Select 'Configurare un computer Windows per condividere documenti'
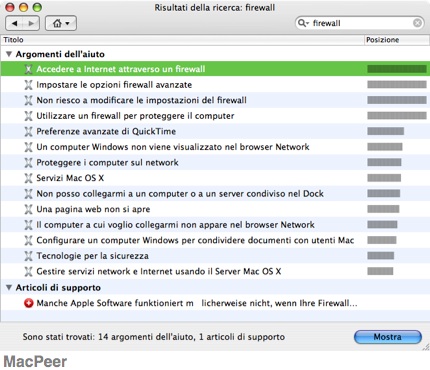 click(x=195, y=240)
